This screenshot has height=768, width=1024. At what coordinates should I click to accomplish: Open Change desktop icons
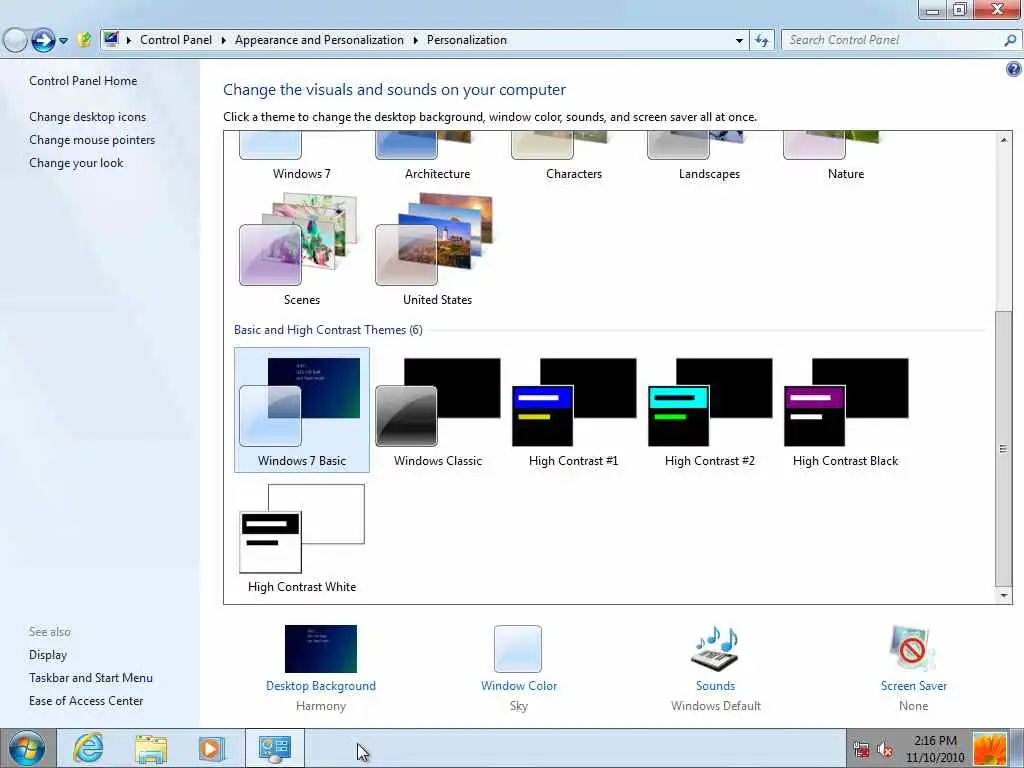click(x=88, y=117)
